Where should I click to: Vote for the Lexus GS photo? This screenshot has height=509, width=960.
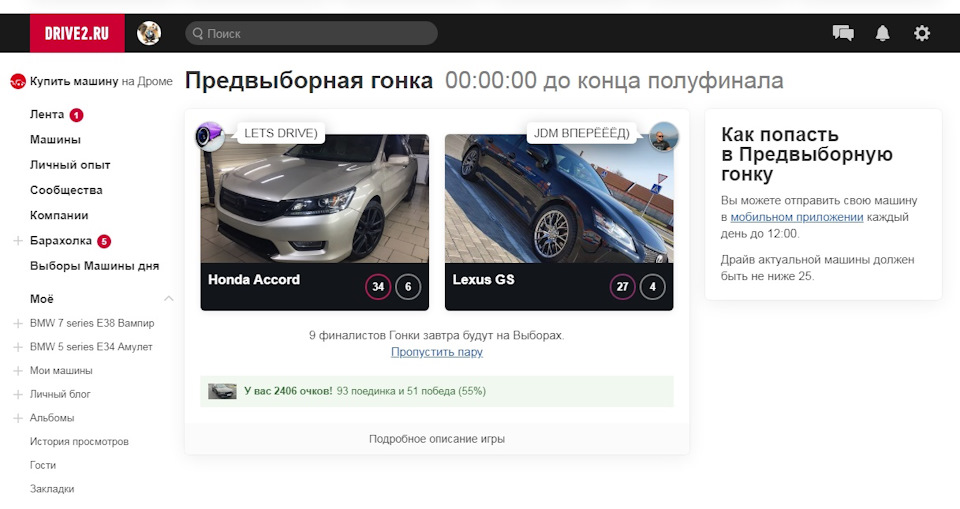pos(559,199)
